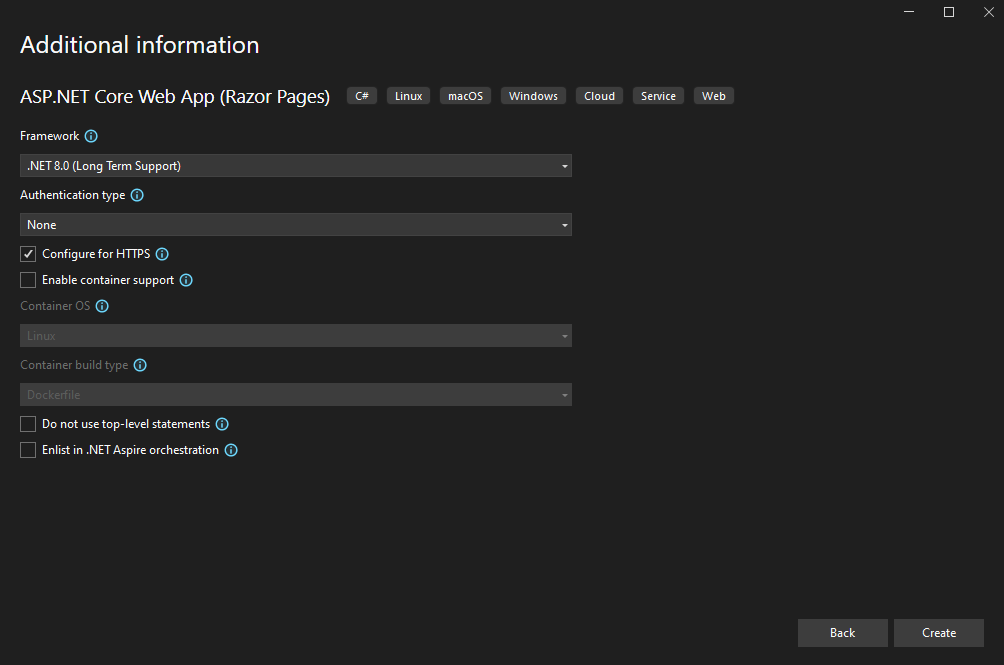Click the Cloud tag
This screenshot has height=665, width=1004.
click(x=599, y=96)
